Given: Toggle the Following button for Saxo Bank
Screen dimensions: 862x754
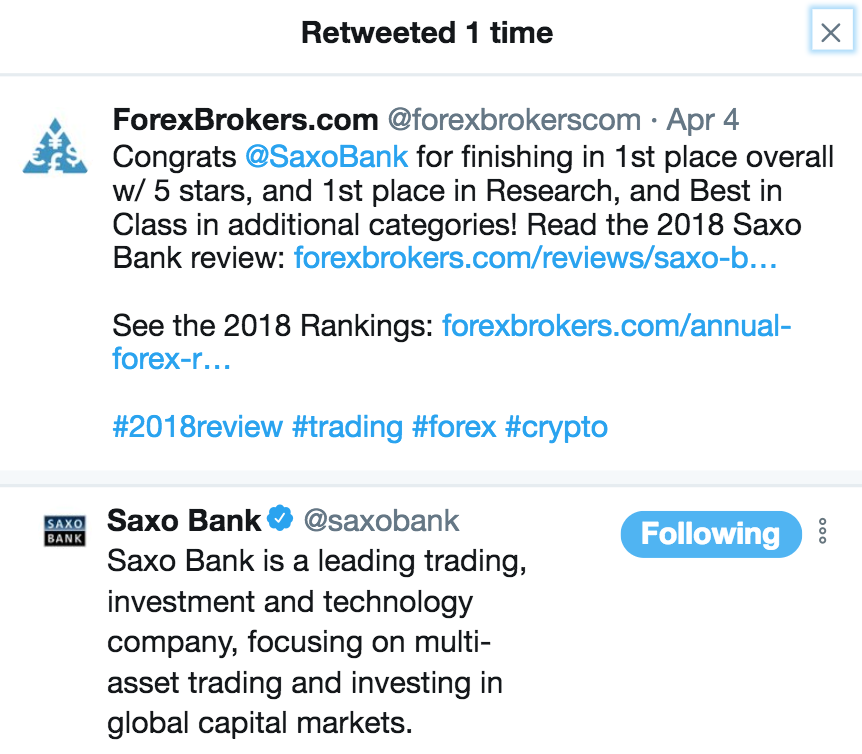Looking at the screenshot, I should click(710, 534).
